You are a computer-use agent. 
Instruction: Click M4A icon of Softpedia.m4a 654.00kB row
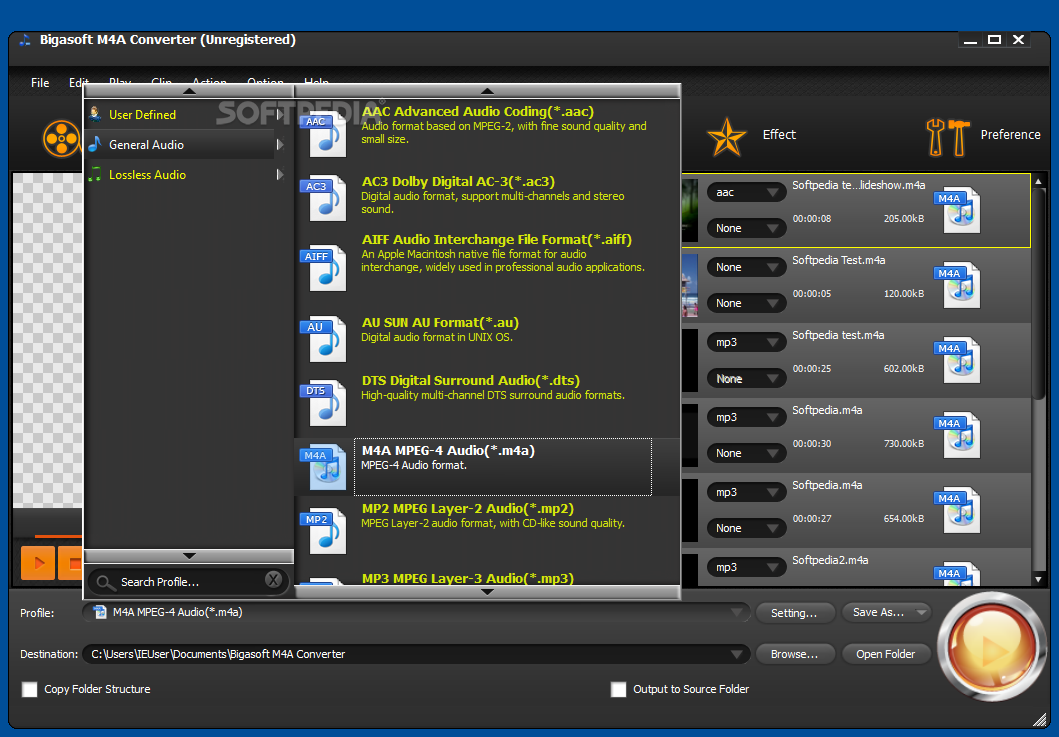pyautogui.click(x=957, y=510)
